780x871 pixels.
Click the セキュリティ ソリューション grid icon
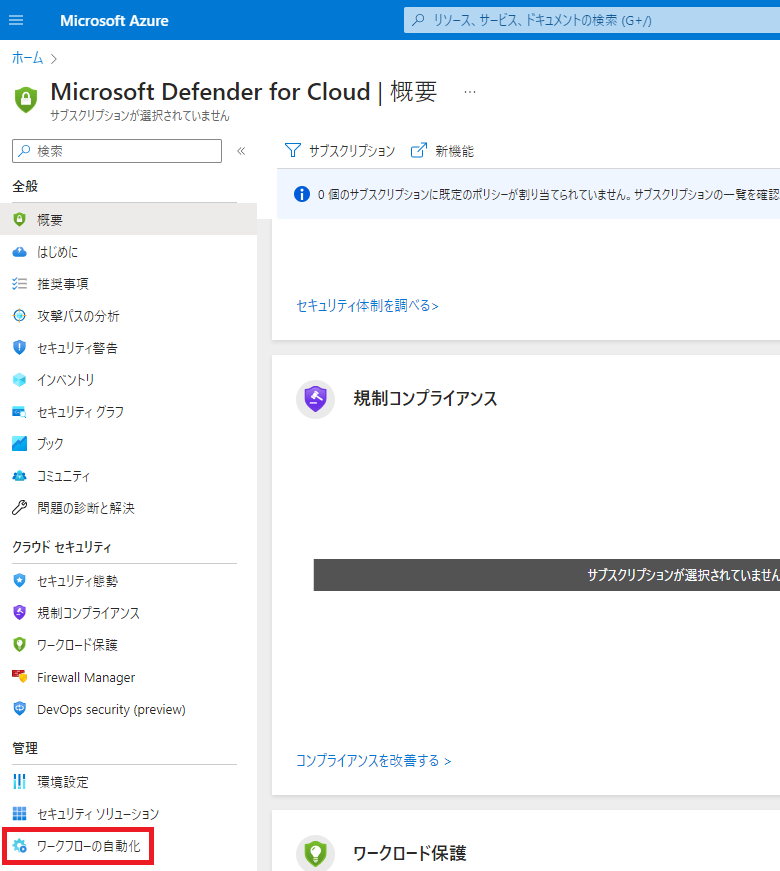click(19, 814)
